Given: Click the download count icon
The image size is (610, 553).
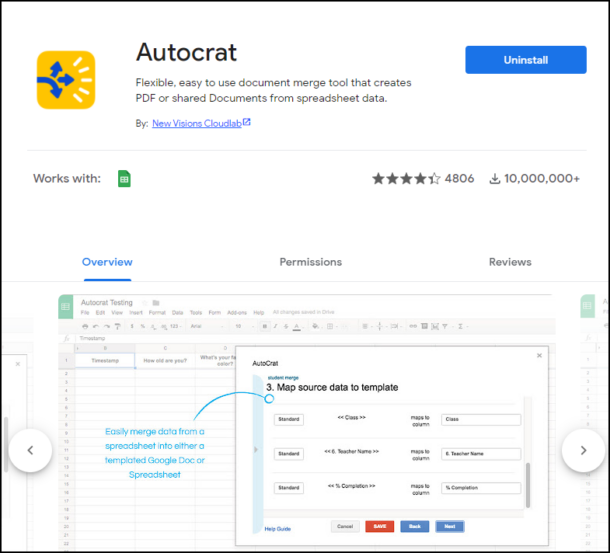Looking at the screenshot, I should click(x=494, y=179).
